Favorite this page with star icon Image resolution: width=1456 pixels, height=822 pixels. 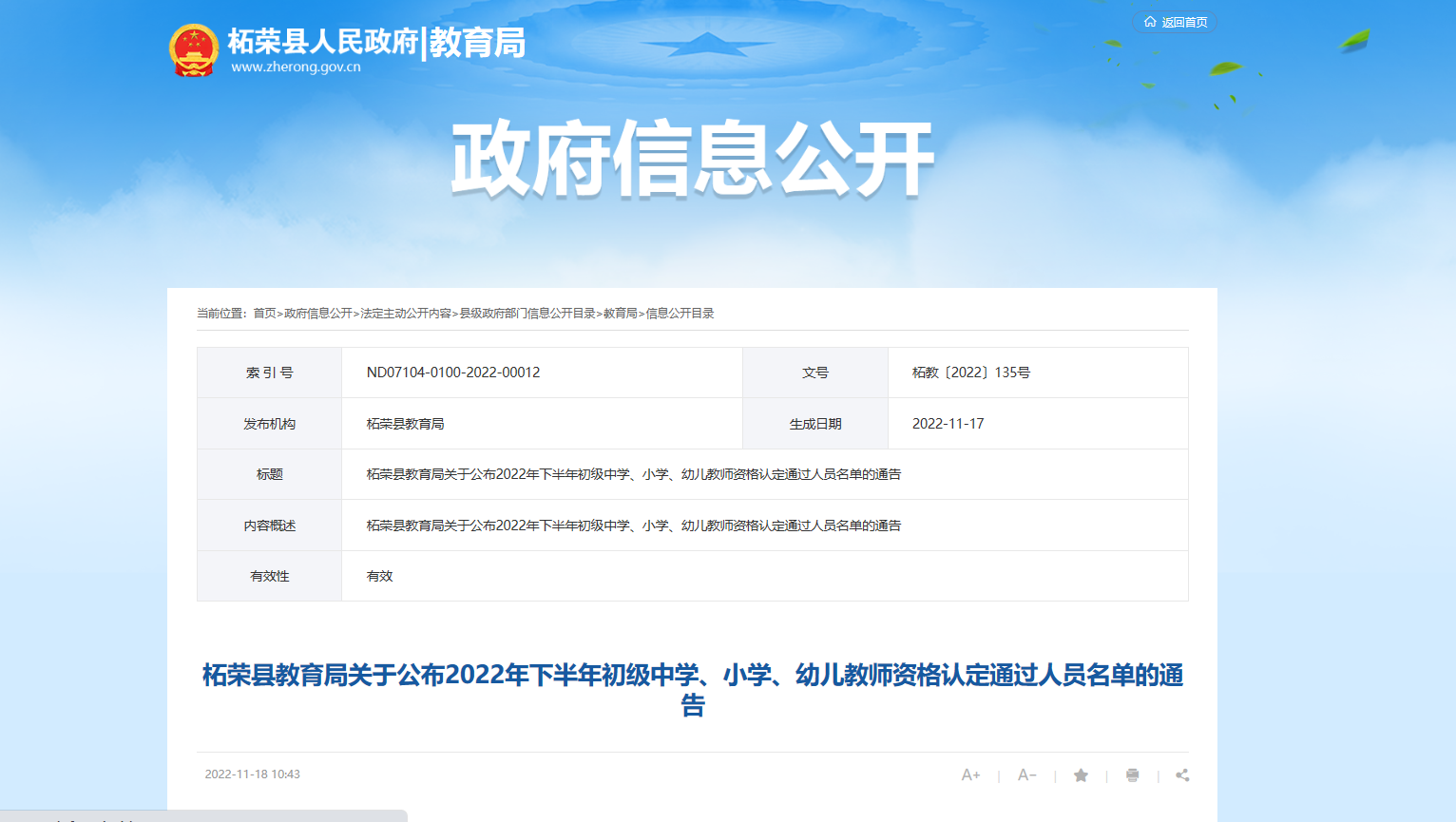tap(1081, 775)
